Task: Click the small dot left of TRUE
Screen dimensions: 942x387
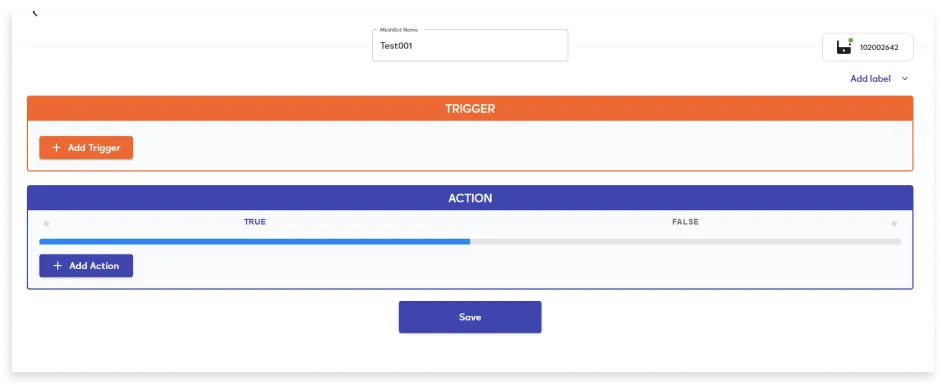Action: click(x=46, y=224)
